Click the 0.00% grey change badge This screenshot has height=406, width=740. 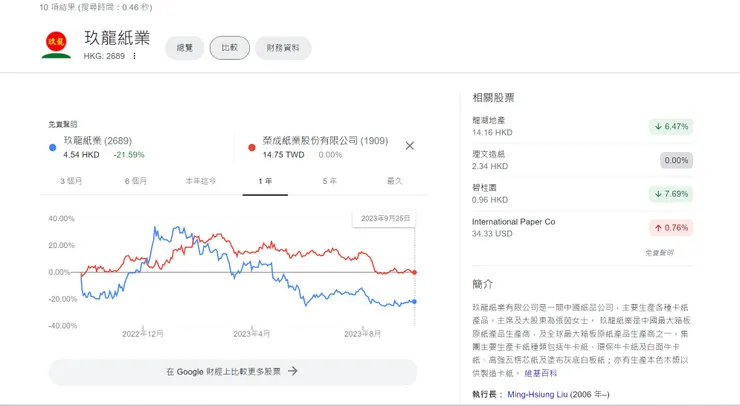(676, 161)
